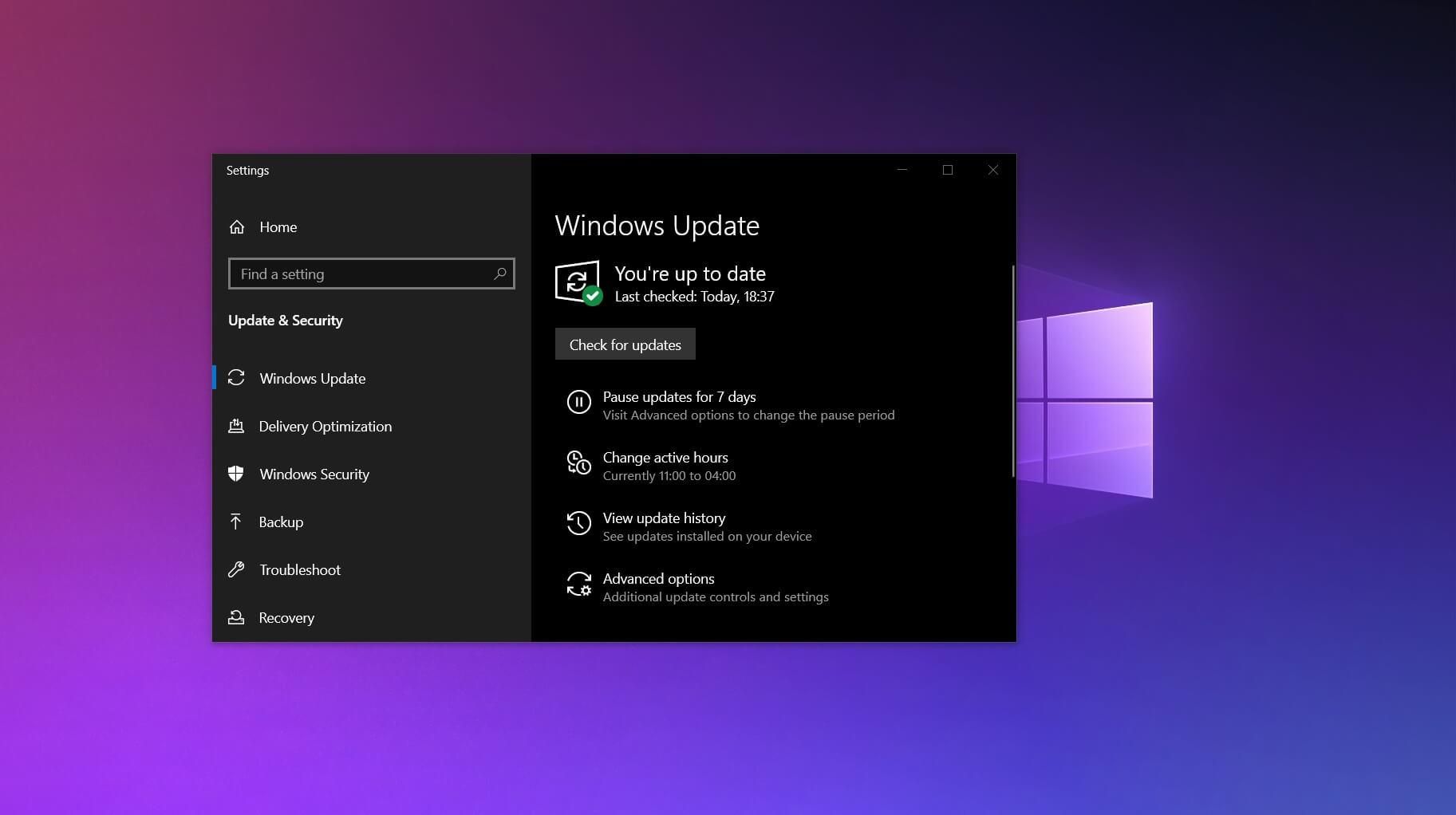Open Advanced options settings
1456x815 pixels.
tap(658, 578)
